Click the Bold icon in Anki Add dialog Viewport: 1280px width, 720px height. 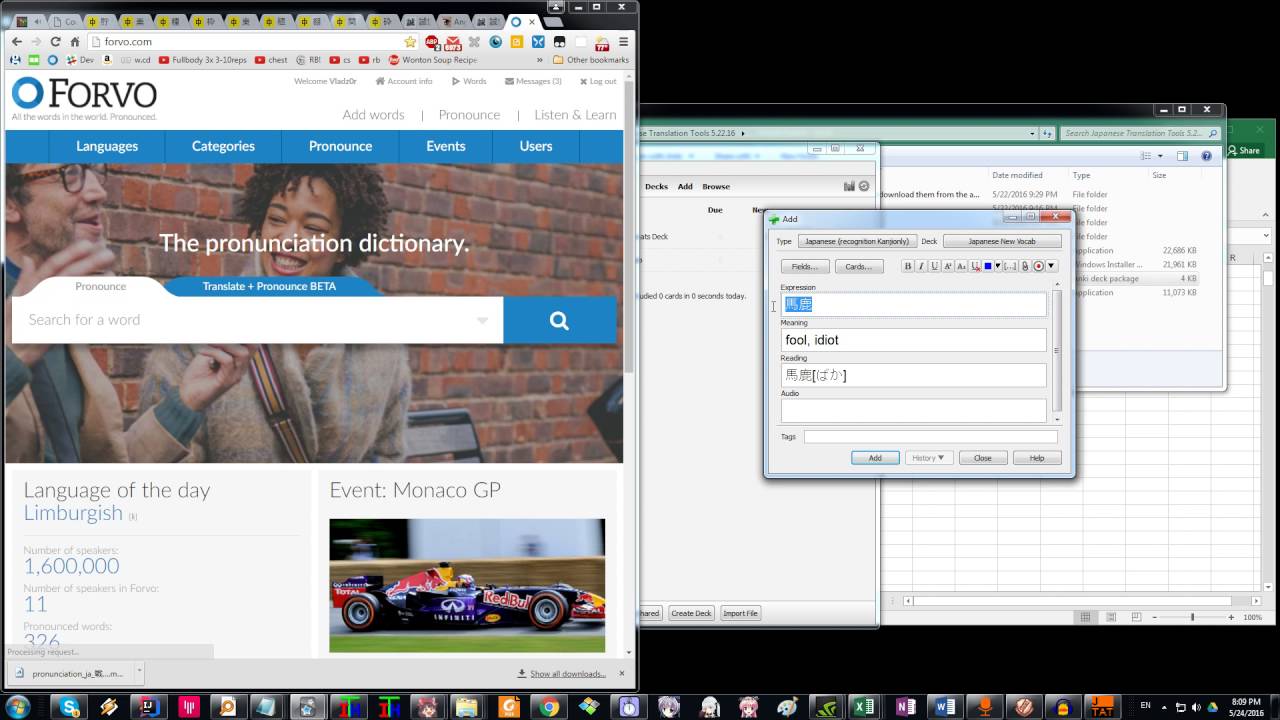tap(908, 266)
